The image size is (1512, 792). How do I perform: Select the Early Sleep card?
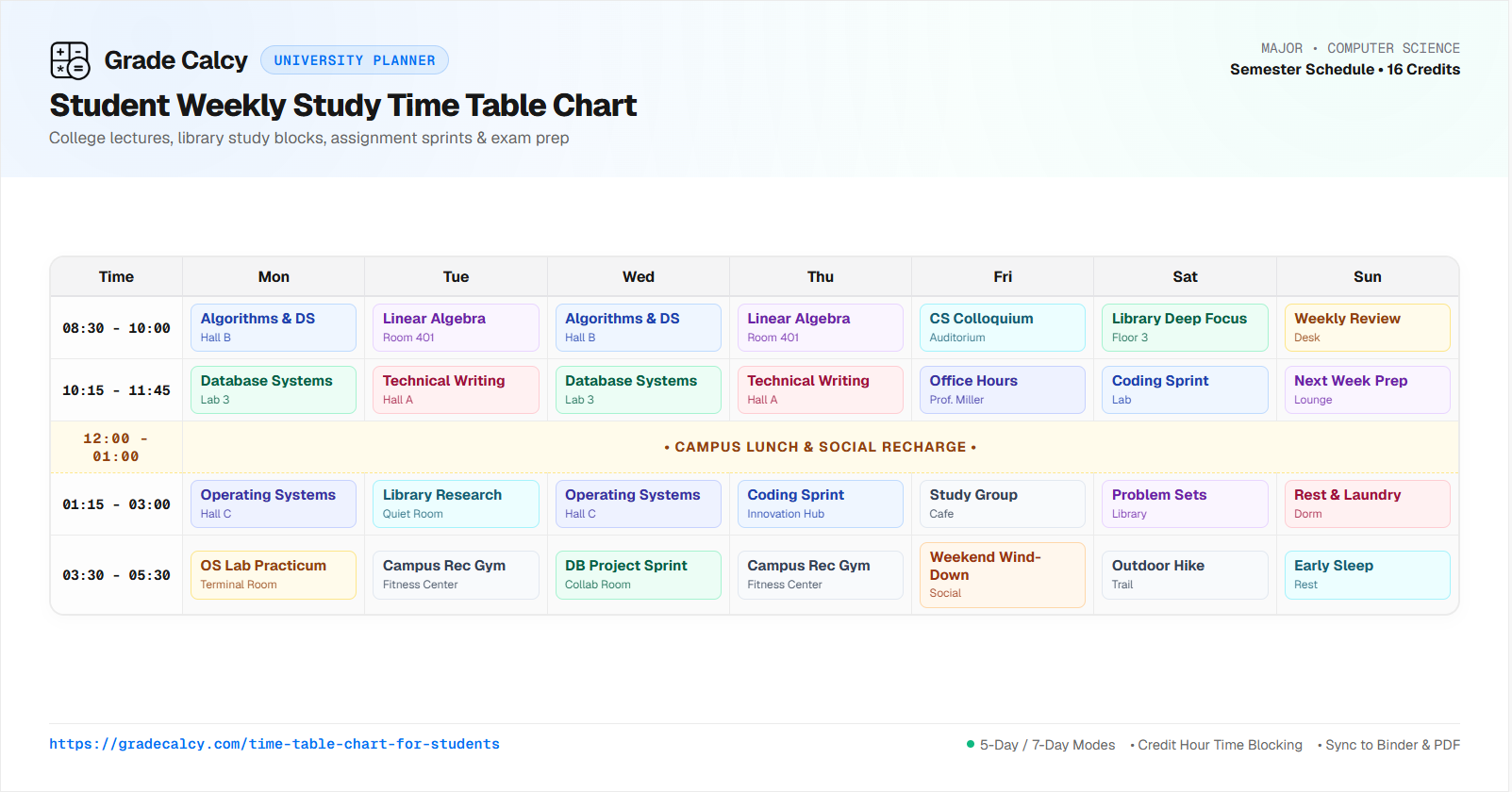tap(1367, 575)
